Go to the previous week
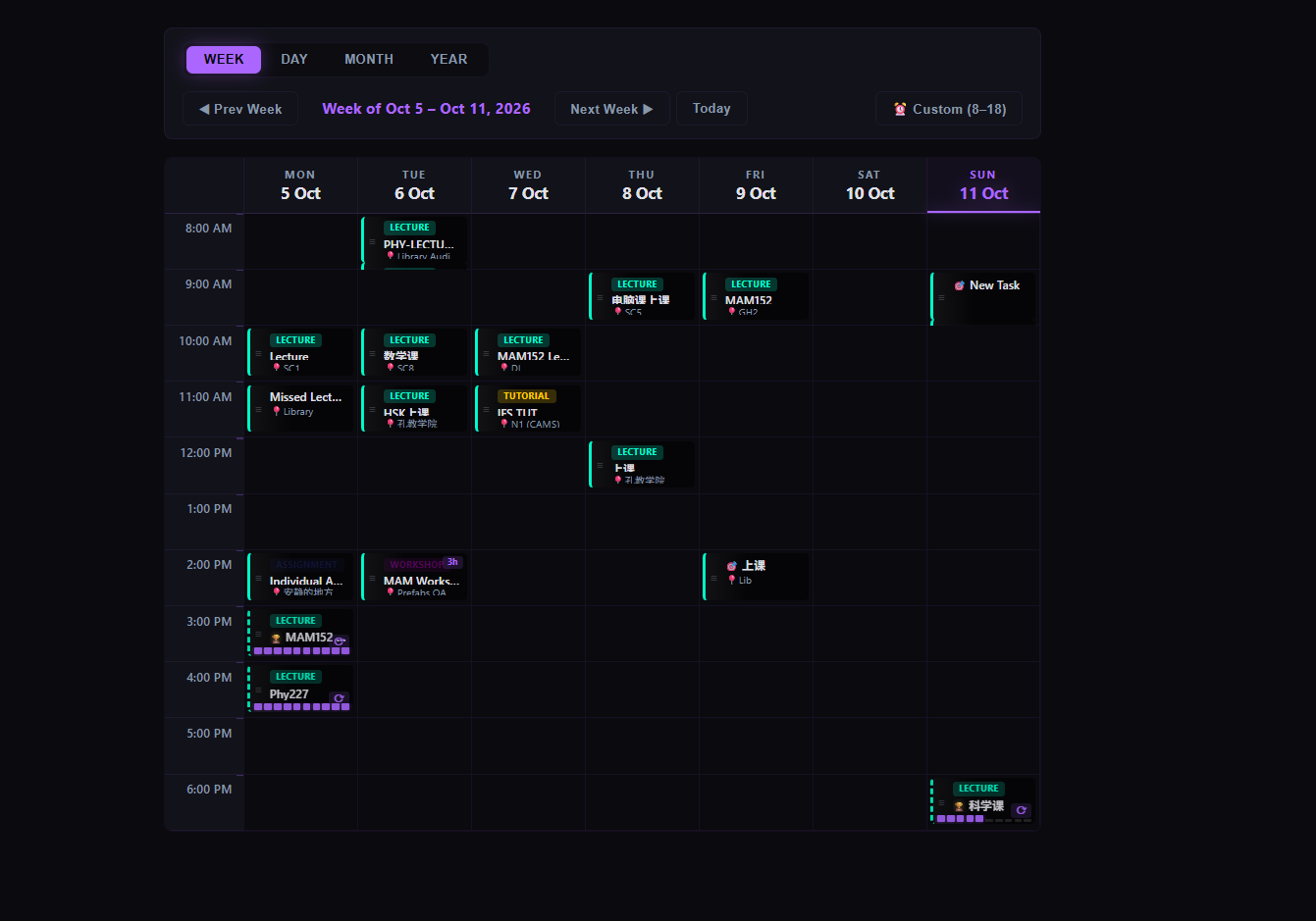Viewport: 1316px width, 921px height. coord(240,109)
